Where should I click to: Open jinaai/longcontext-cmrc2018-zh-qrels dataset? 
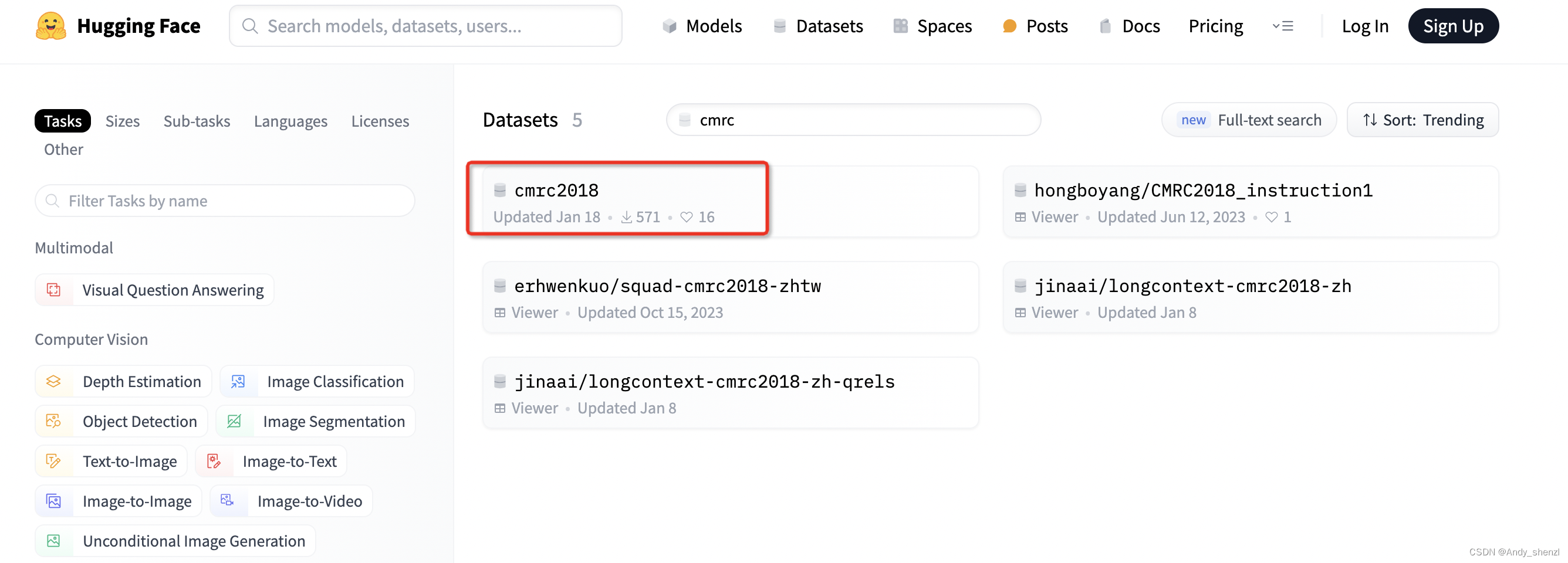(731, 393)
